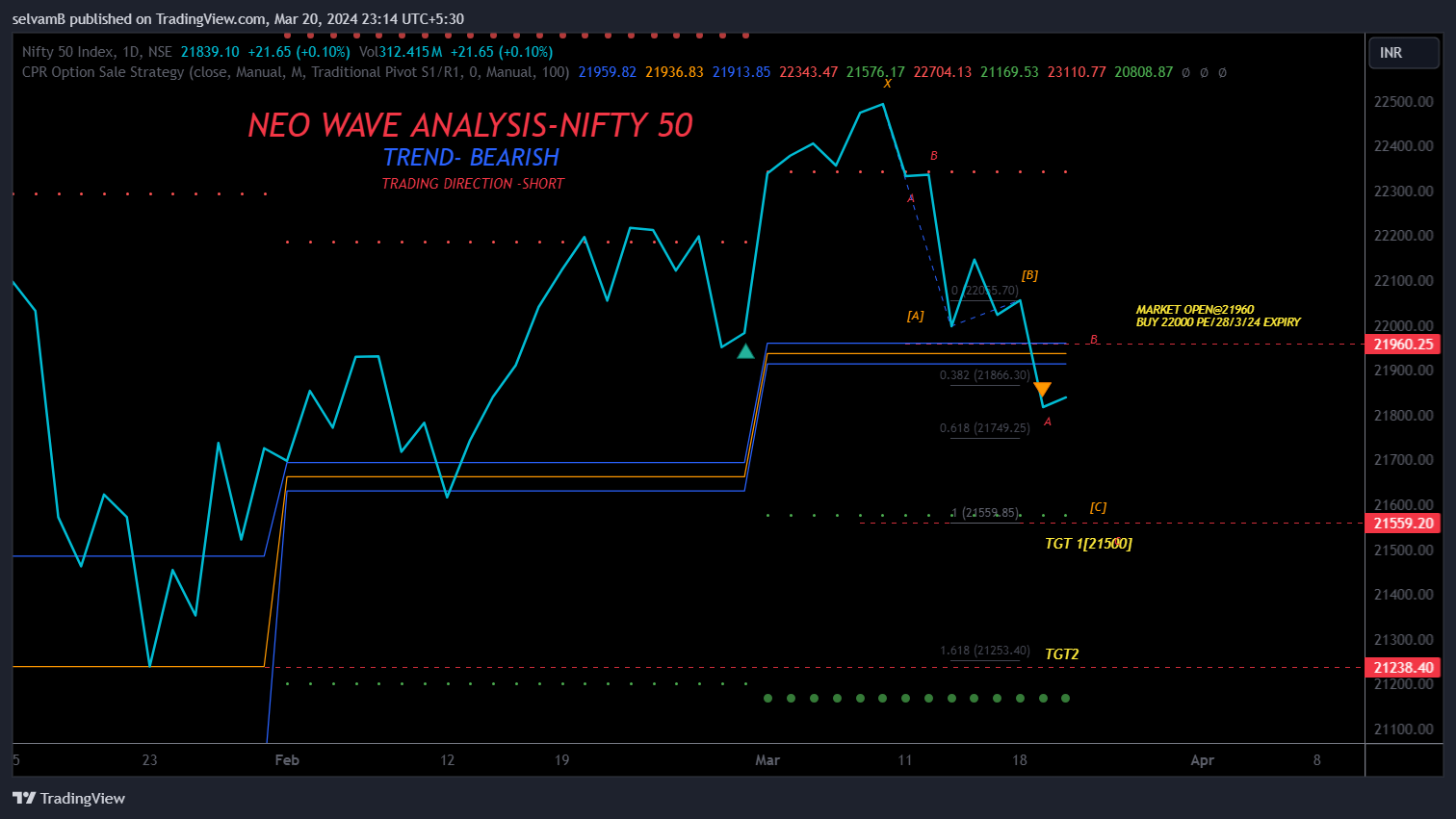Image resolution: width=1456 pixels, height=819 pixels.
Task: Click the 21559.20 price label
Action: point(1403,524)
